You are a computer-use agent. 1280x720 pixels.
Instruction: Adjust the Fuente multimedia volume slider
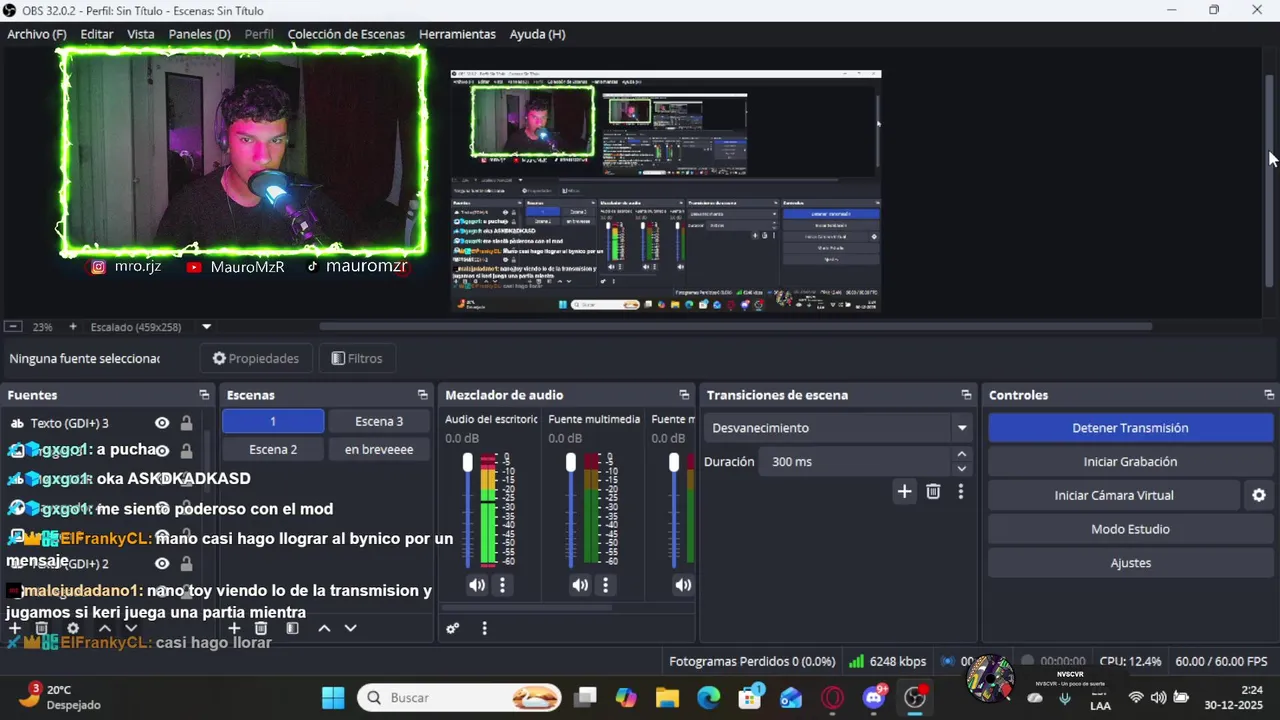571,510
